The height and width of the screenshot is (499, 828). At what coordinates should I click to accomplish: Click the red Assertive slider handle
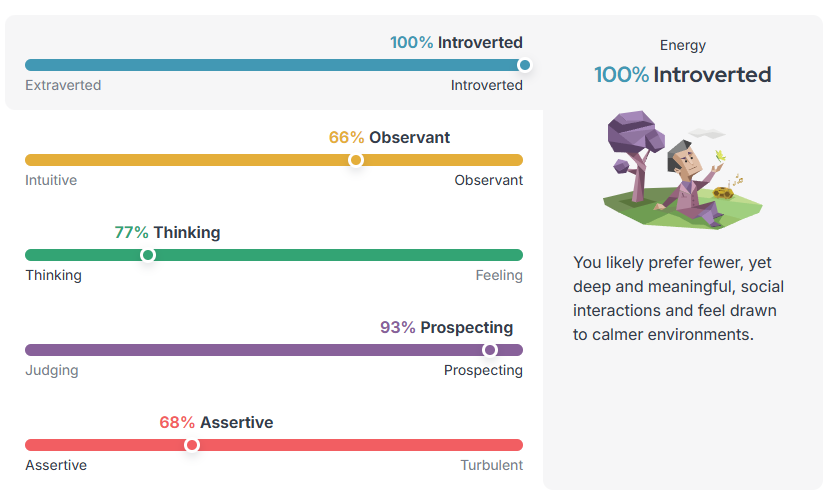click(x=192, y=445)
